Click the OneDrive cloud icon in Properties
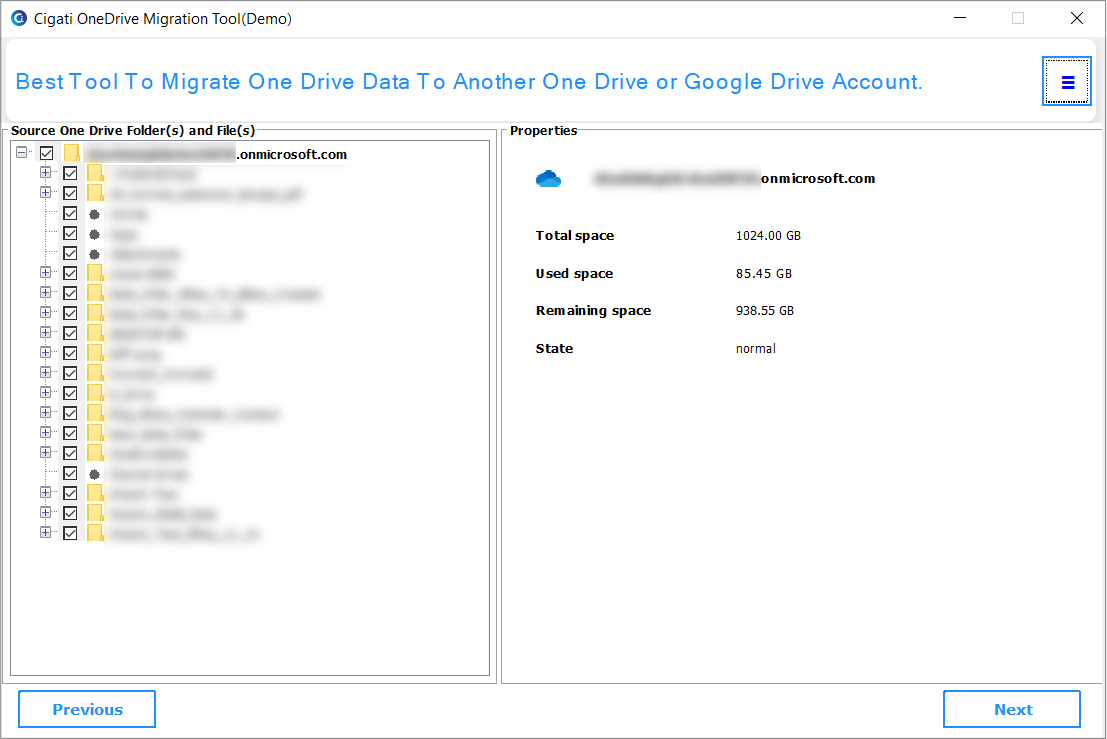1107x739 pixels. 549,179
